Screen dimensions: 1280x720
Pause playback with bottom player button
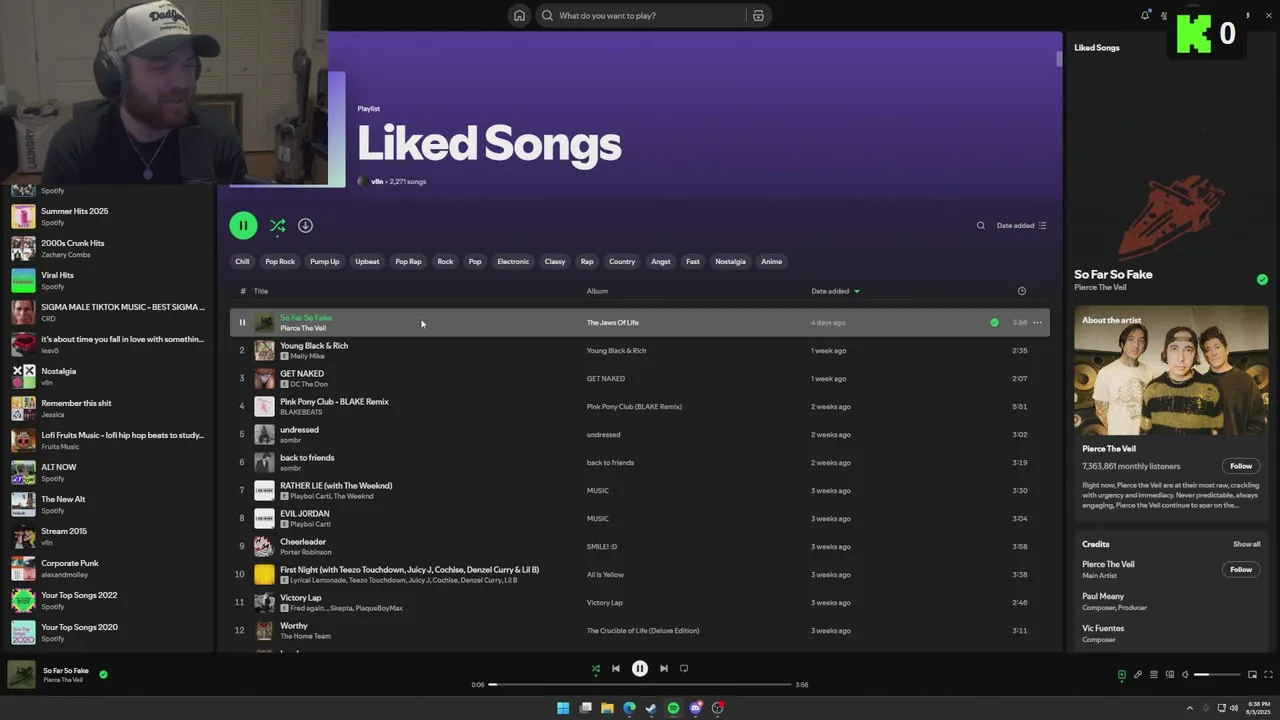[x=640, y=668]
